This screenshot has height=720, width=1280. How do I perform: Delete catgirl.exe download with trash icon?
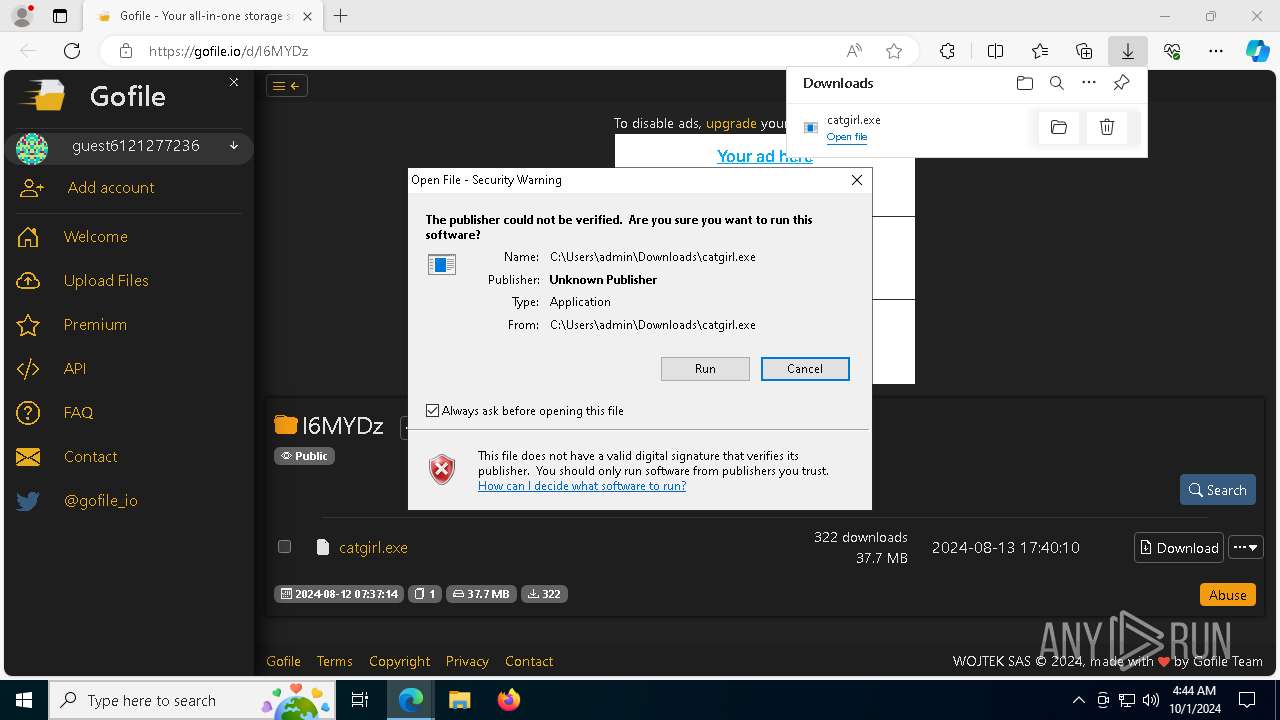click(1107, 127)
